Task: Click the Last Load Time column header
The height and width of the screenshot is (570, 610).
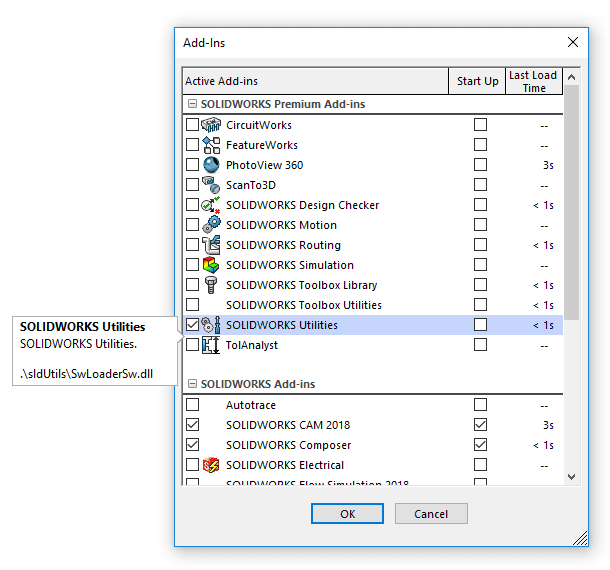Action: point(533,81)
